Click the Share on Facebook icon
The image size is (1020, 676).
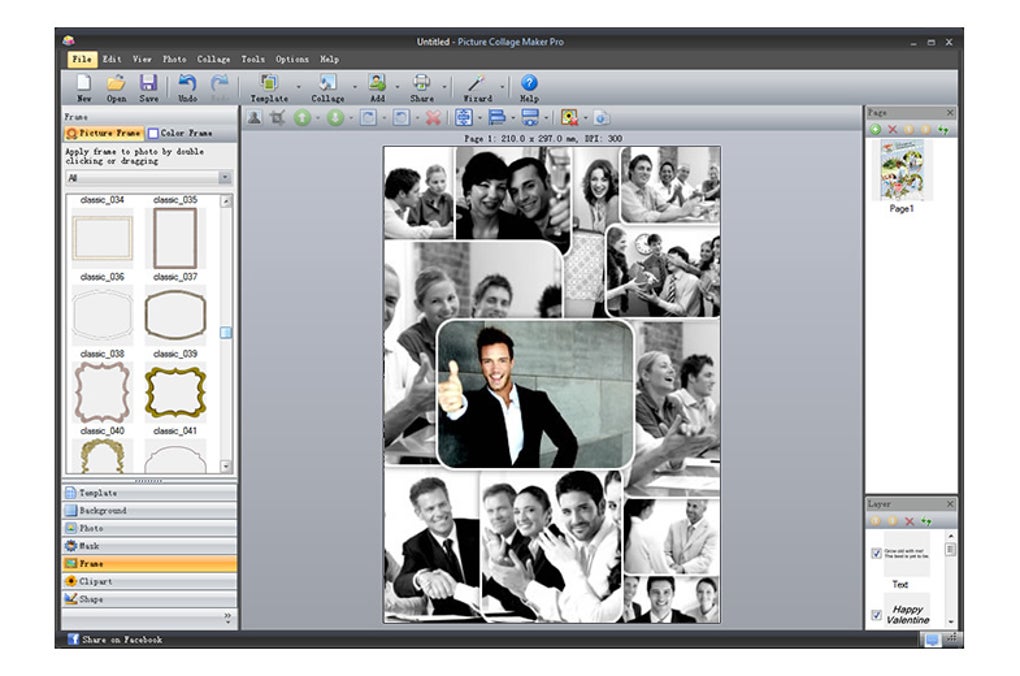tap(73, 639)
